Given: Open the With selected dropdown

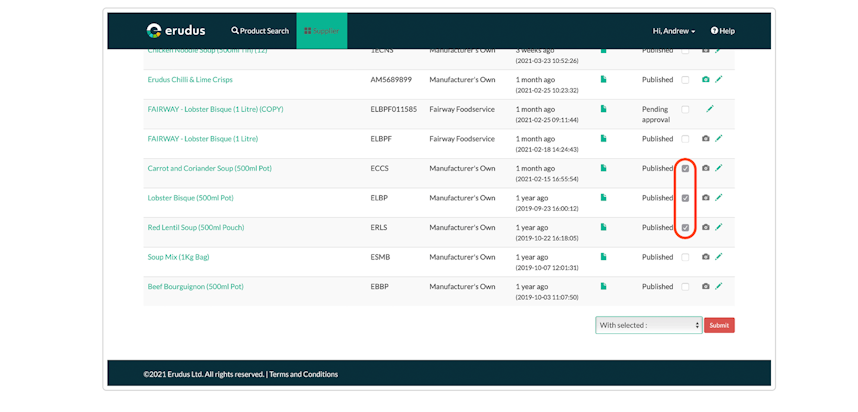Looking at the screenshot, I should 648,325.
